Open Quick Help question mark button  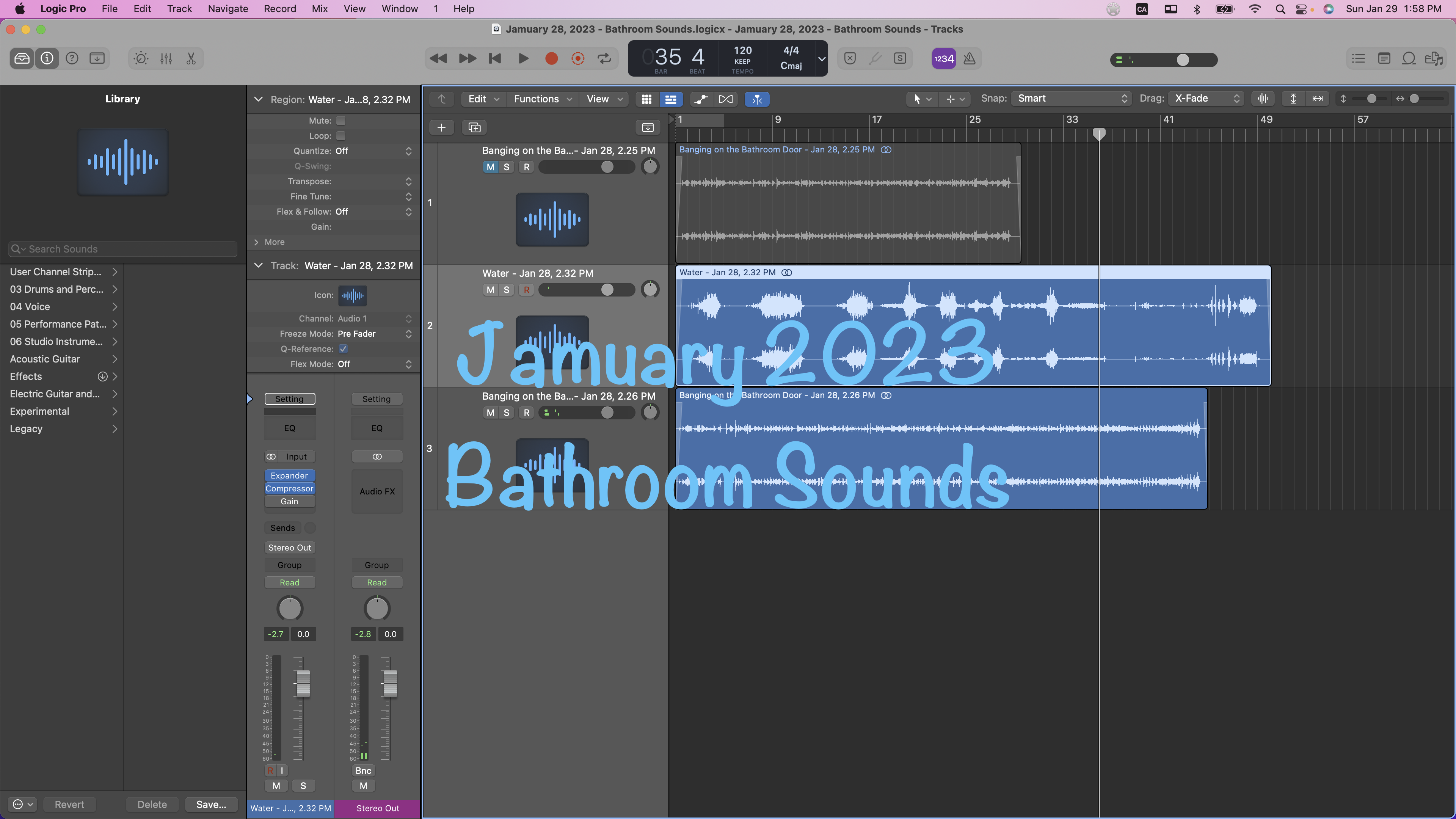[x=72, y=58]
